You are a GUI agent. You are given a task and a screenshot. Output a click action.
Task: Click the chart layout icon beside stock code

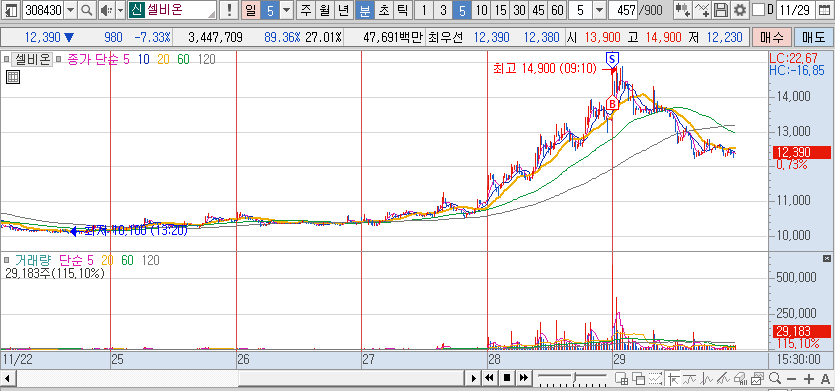(x=11, y=10)
